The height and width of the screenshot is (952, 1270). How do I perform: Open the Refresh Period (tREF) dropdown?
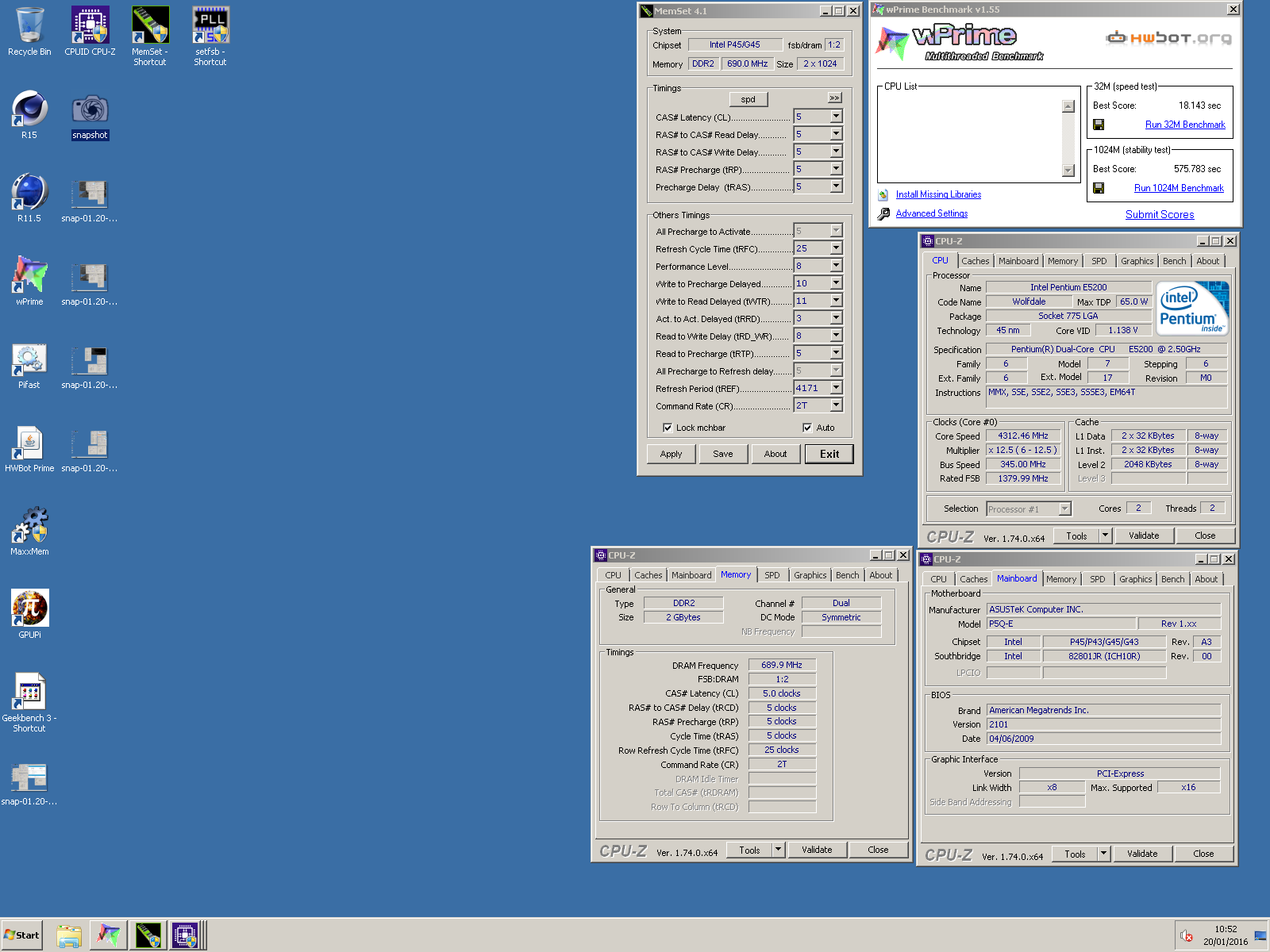click(x=836, y=388)
